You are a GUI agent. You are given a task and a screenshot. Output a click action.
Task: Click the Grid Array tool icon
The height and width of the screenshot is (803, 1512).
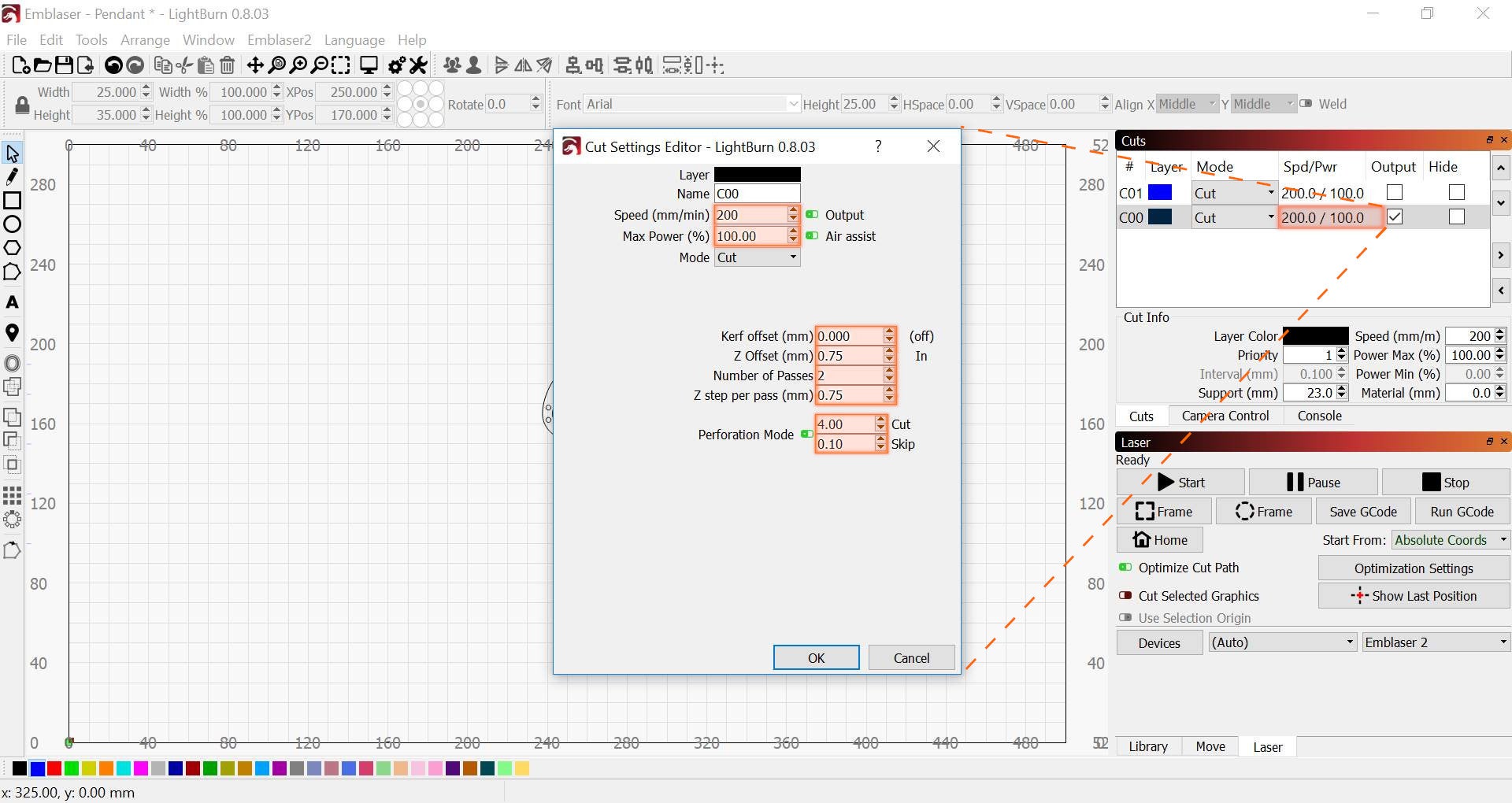coord(12,495)
